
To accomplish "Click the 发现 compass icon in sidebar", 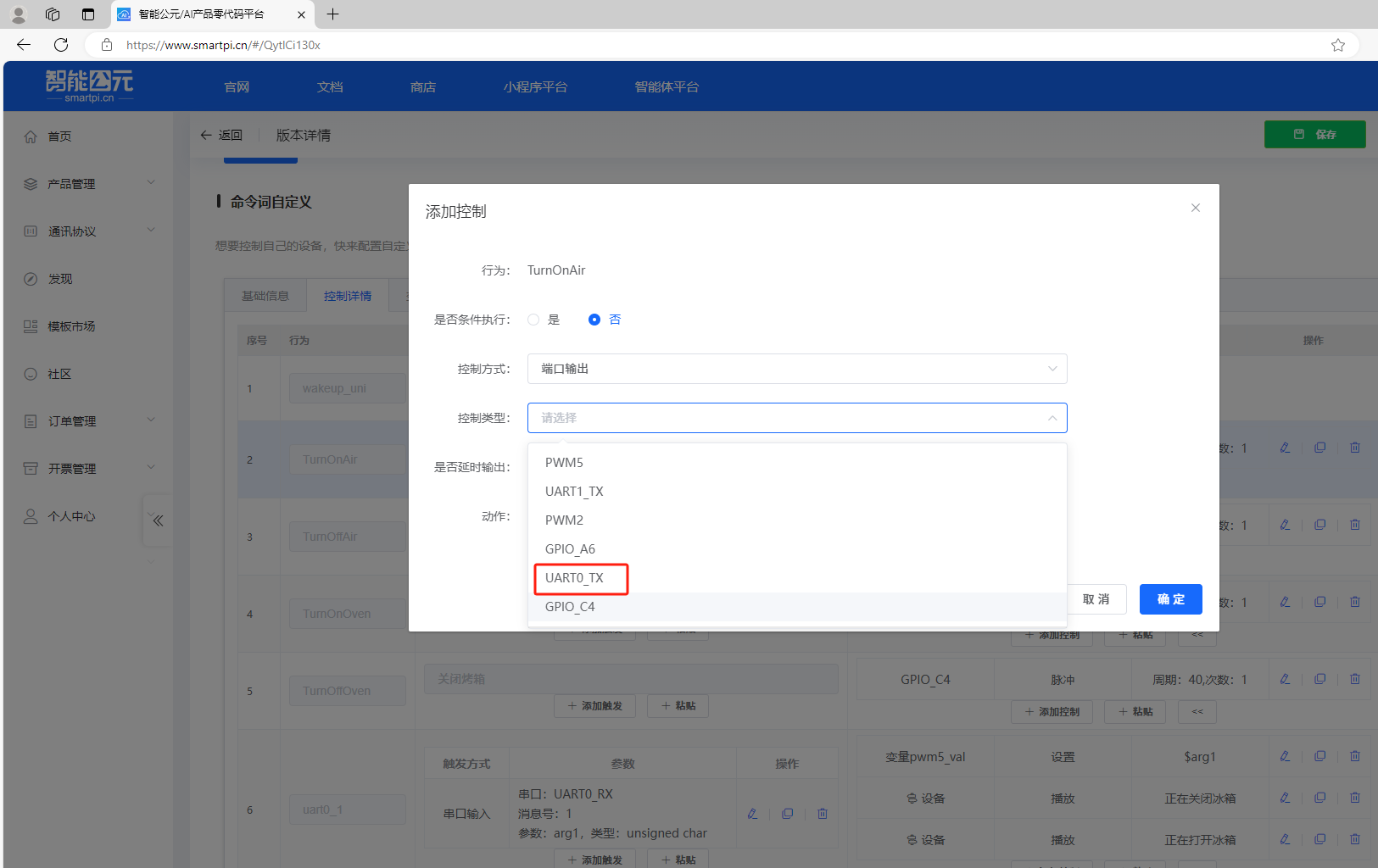I will point(31,279).
